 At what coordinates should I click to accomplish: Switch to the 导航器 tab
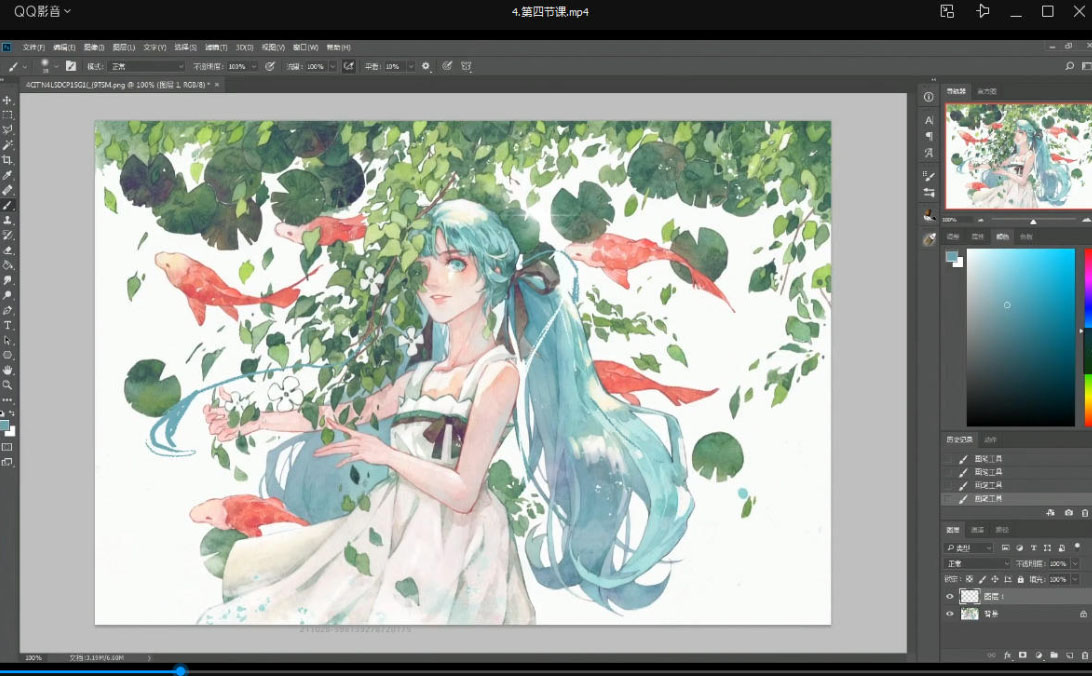[956, 91]
